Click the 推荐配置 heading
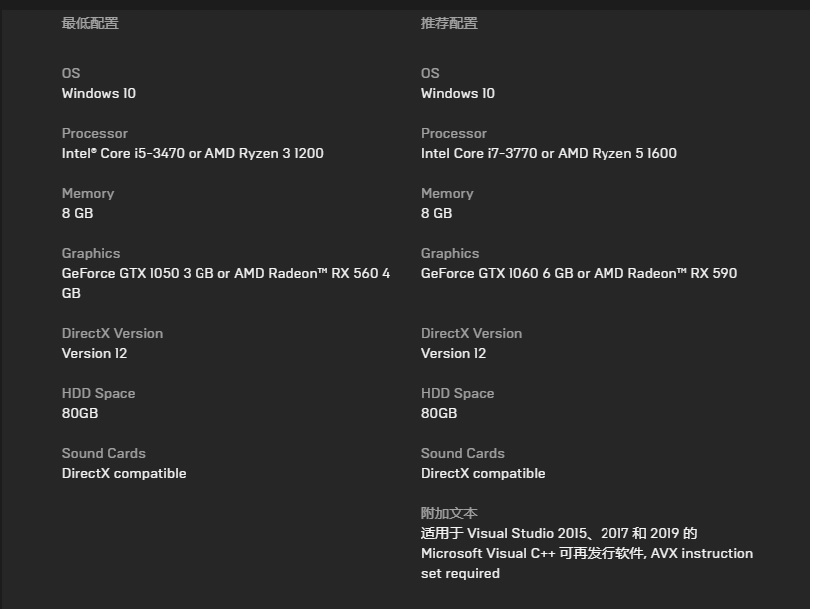 tap(449, 24)
